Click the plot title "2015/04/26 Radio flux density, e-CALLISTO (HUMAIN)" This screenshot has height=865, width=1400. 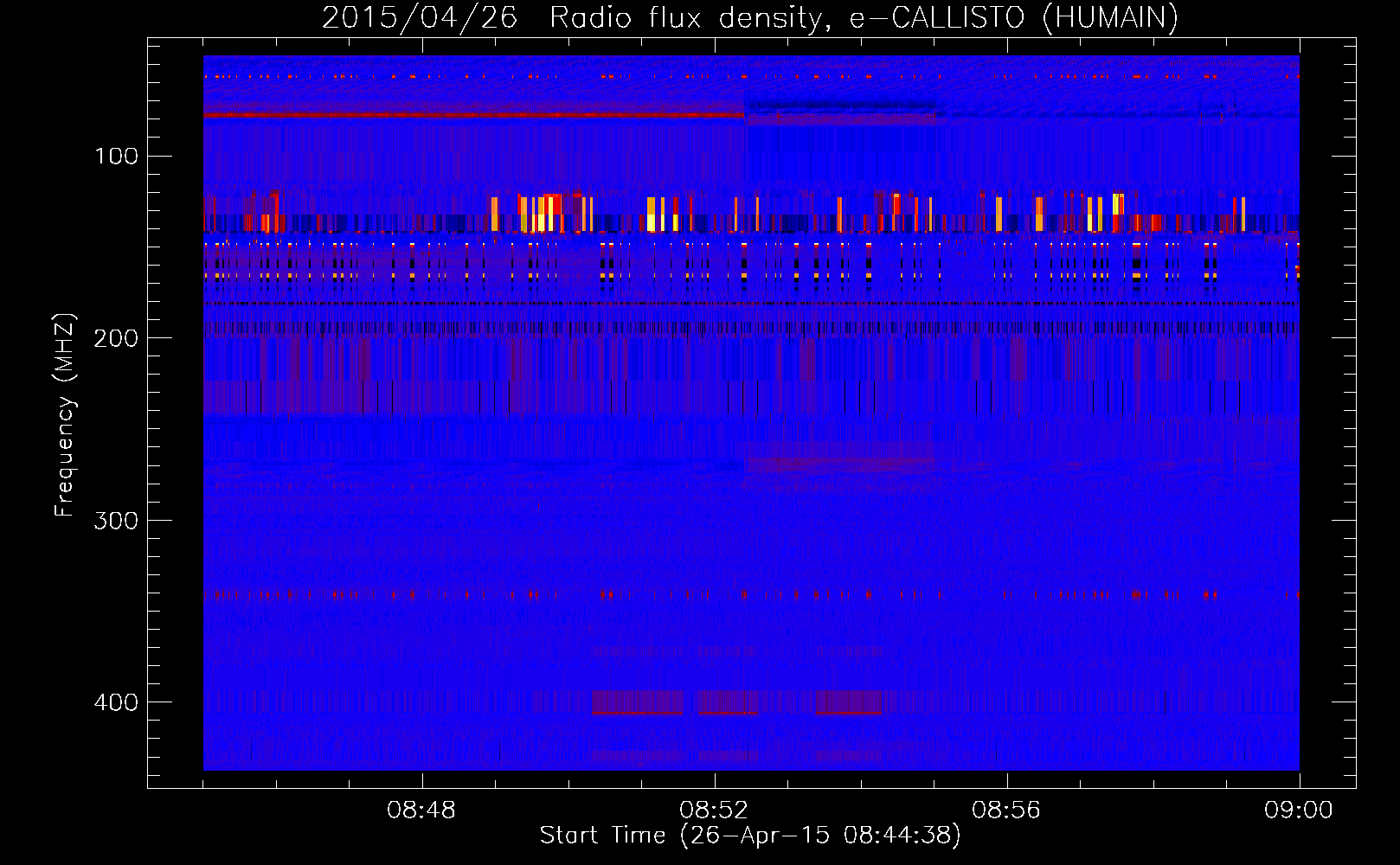[750, 17]
